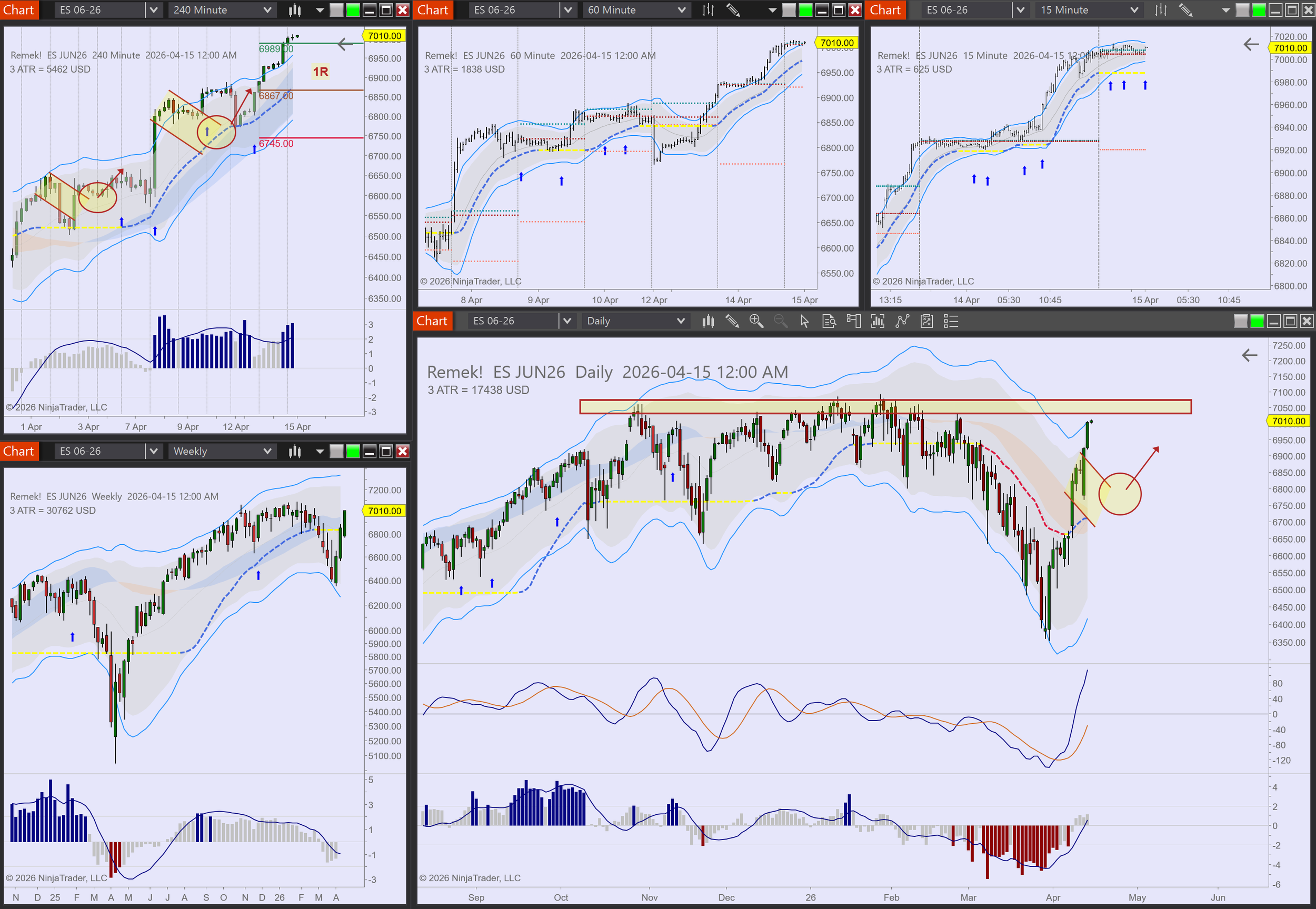This screenshot has height=909, width=1316.
Task: Click Zoom In magnifier on Daily chart
Action: [x=756, y=321]
